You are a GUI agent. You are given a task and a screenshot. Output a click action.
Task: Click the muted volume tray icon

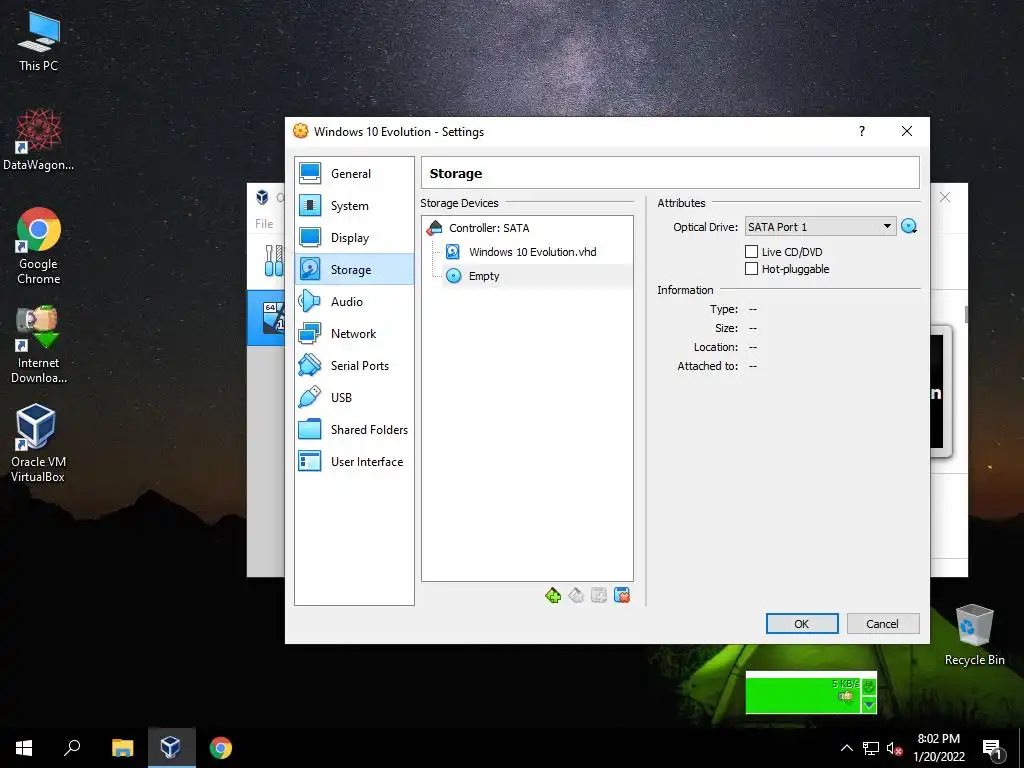pyautogui.click(x=894, y=749)
